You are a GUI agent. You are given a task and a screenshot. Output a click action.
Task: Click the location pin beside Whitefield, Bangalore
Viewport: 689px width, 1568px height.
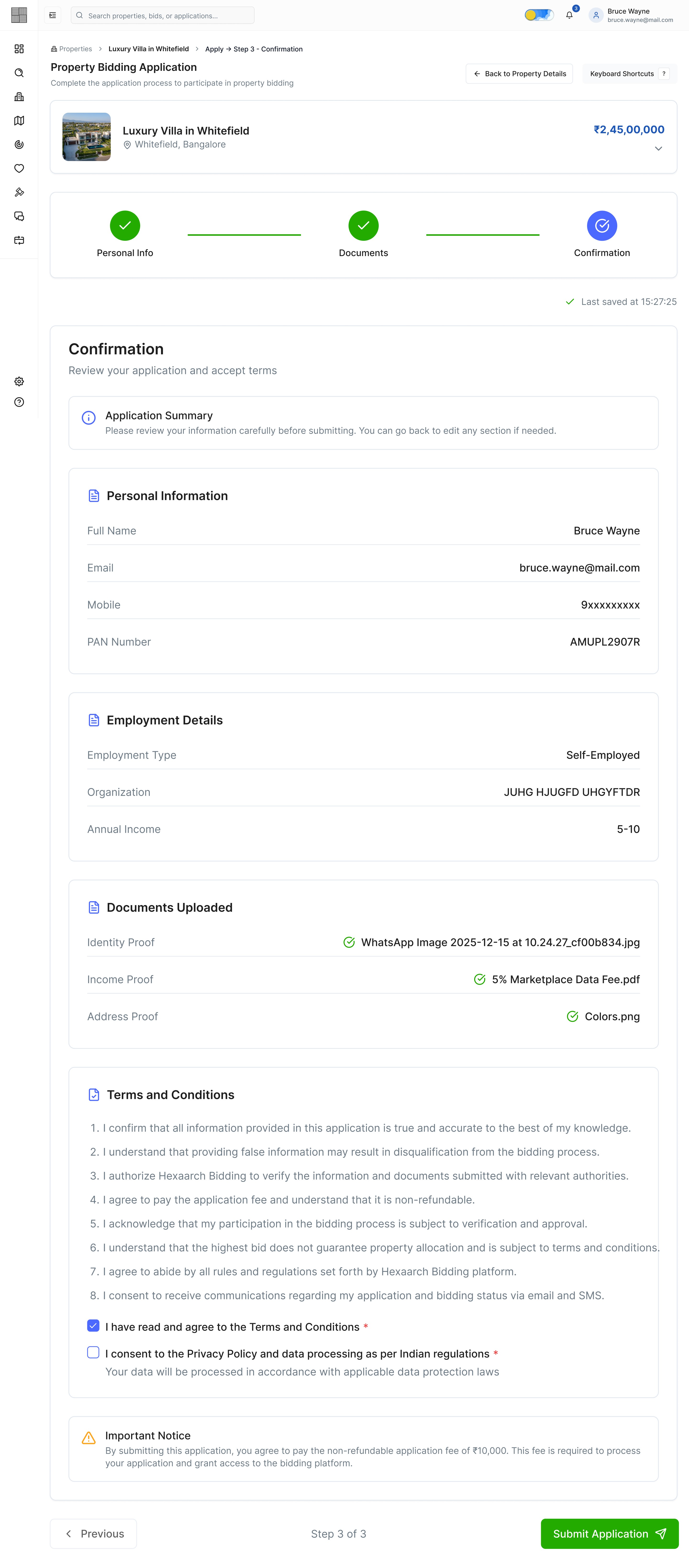click(x=127, y=145)
